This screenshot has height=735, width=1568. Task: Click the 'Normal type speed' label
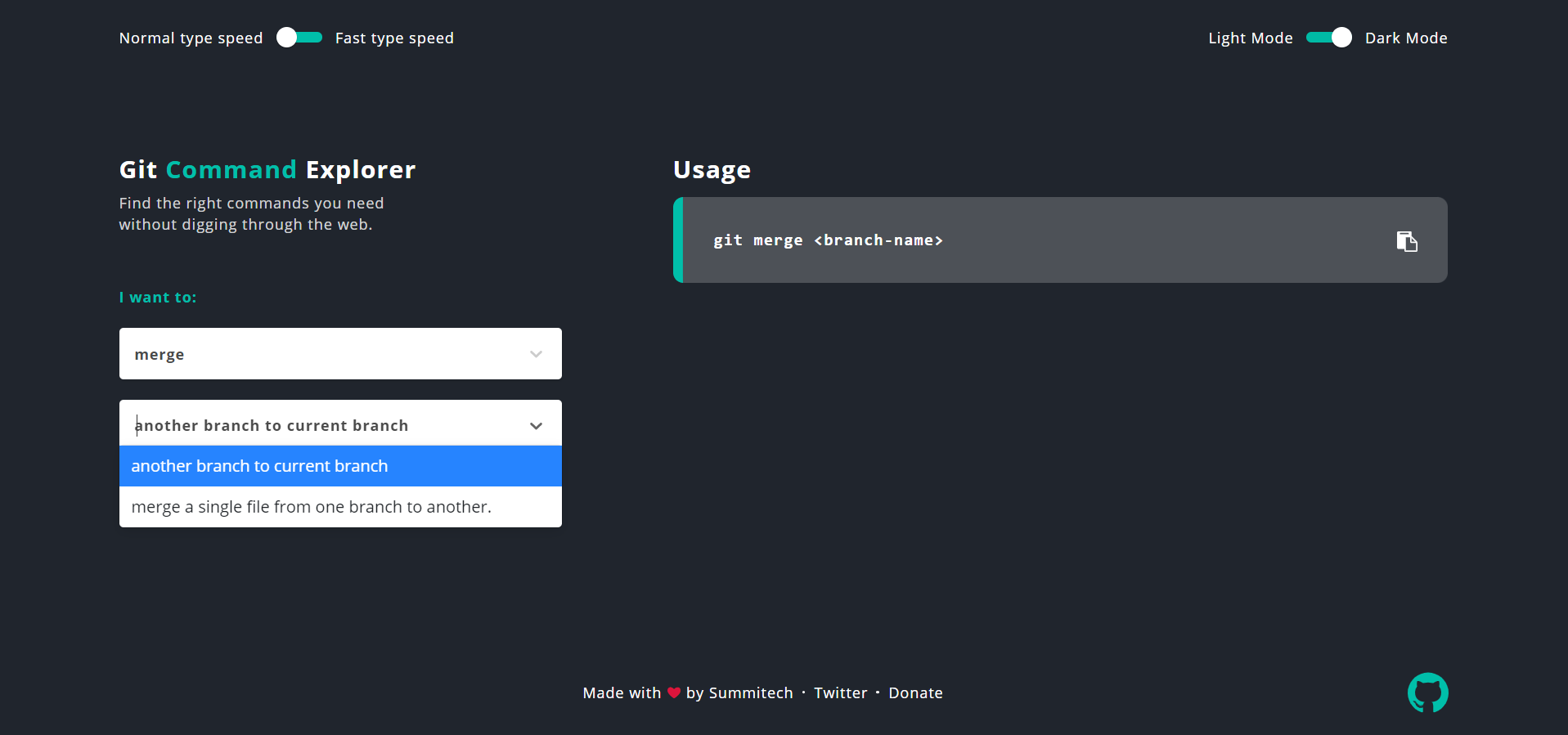191,38
